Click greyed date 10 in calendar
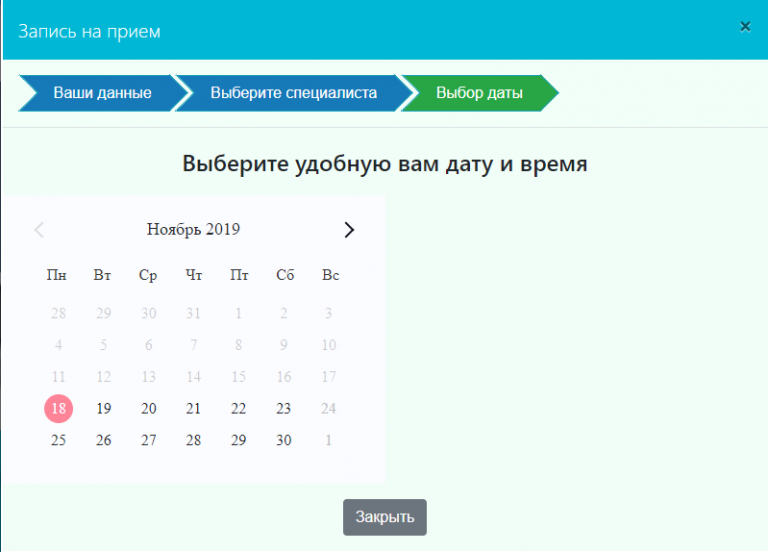The image size is (768, 552). pos(329,345)
